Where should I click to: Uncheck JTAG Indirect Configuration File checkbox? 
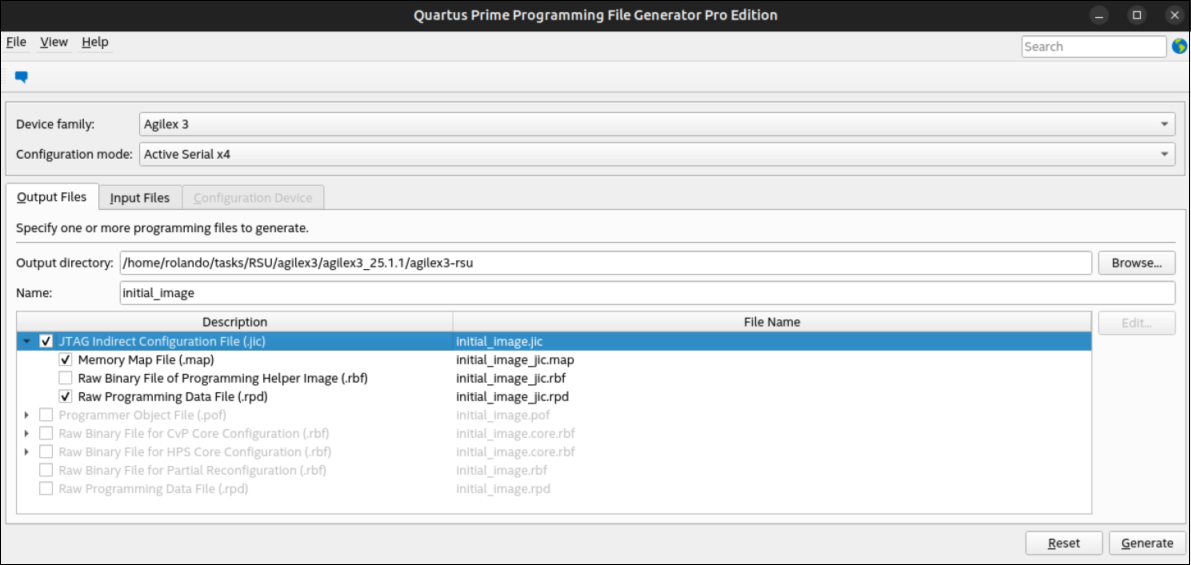pos(46,341)
